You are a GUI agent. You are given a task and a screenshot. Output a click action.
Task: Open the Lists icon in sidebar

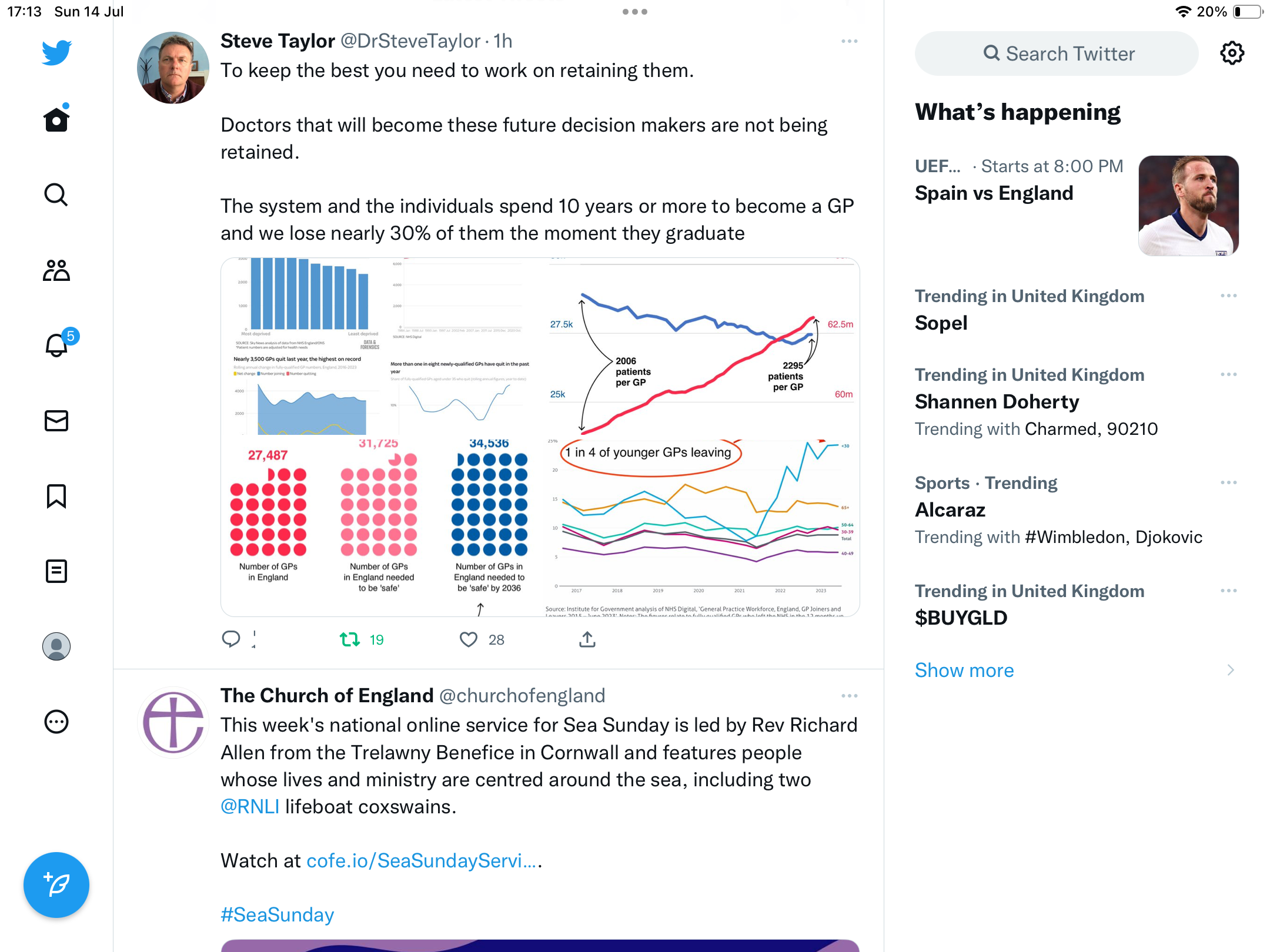pyautogui.click(x=56, y=571)
